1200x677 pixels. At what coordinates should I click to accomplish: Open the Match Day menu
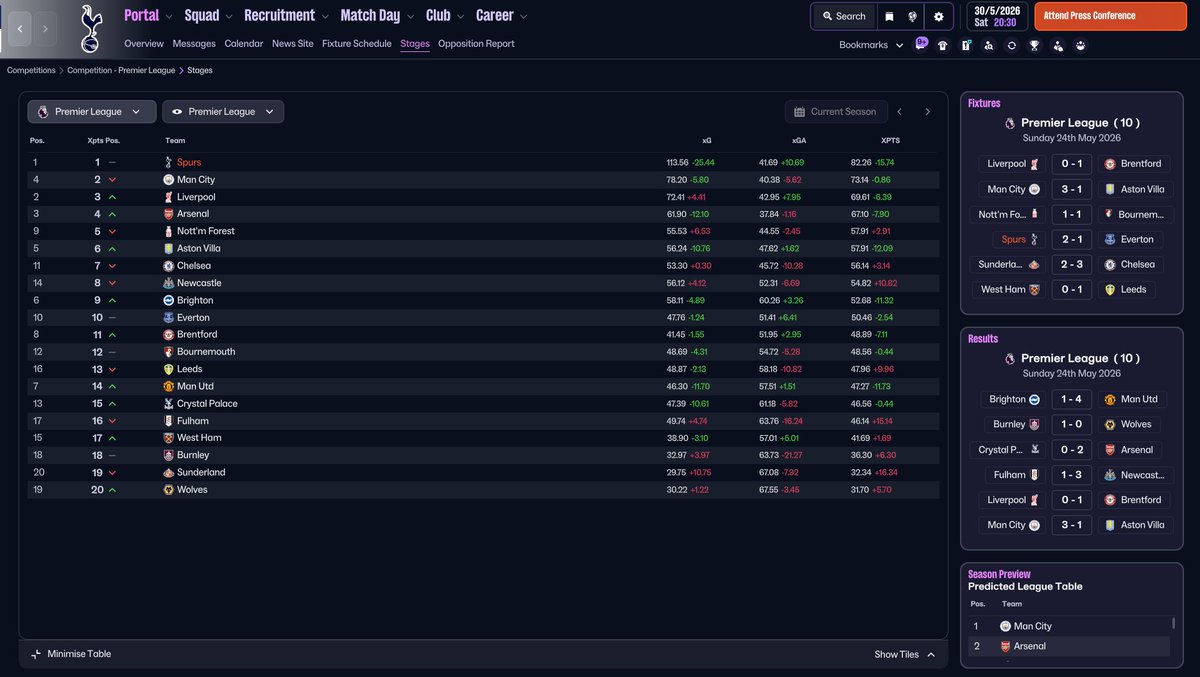tap(377, 15)
